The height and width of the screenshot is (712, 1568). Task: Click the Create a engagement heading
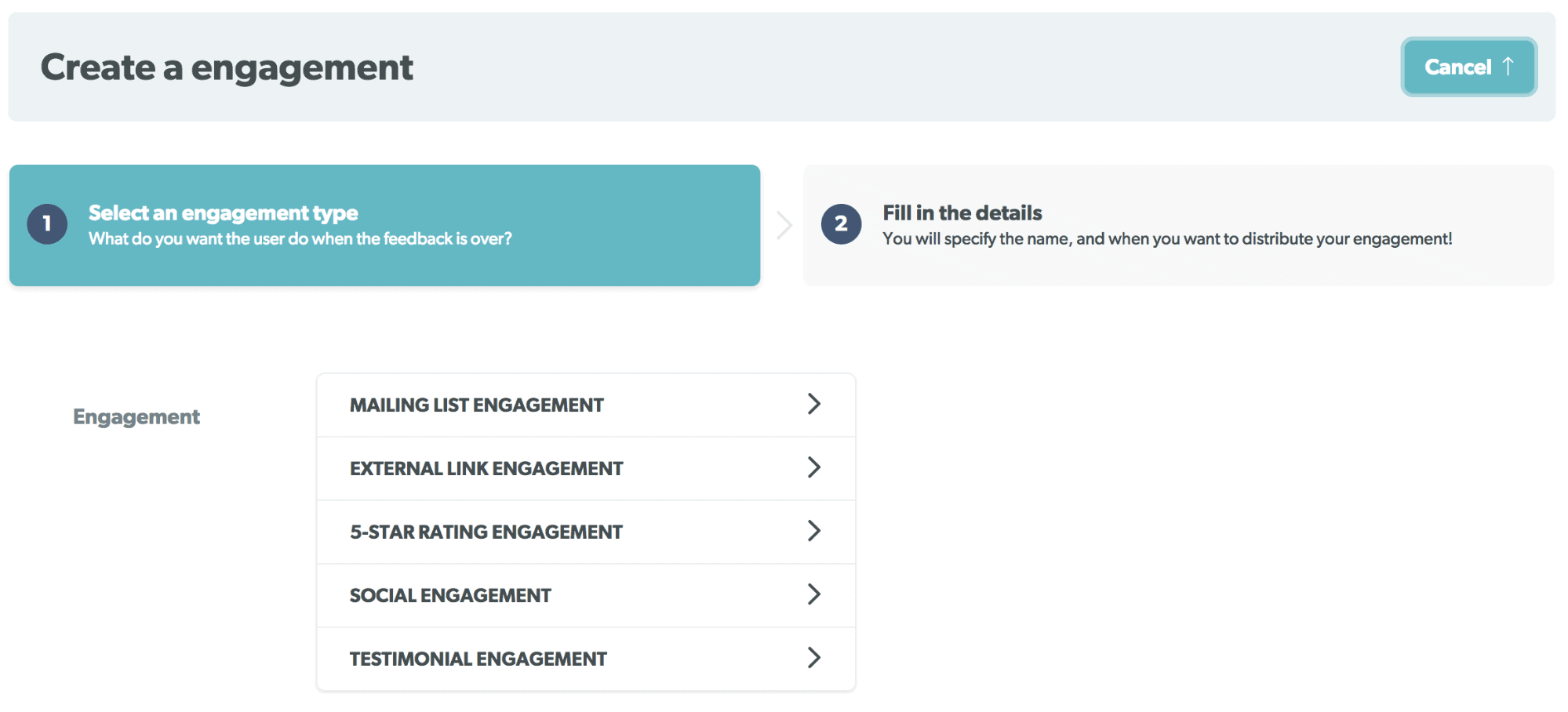pyautogui.click(x=227, y=68)
